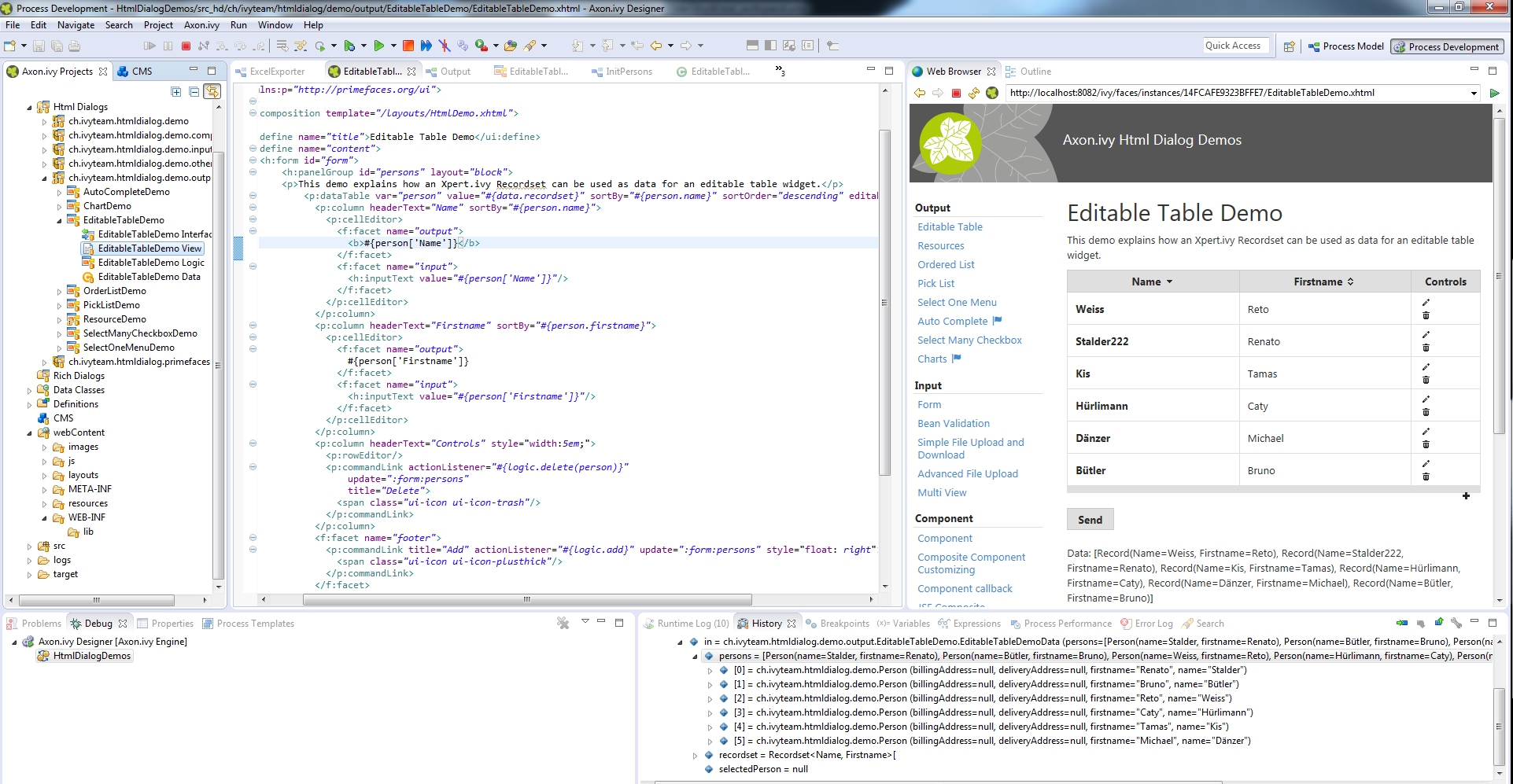Screen dimensions: 1513x784
Task: Expand the Definitions tree node
Action: (30, 404)
